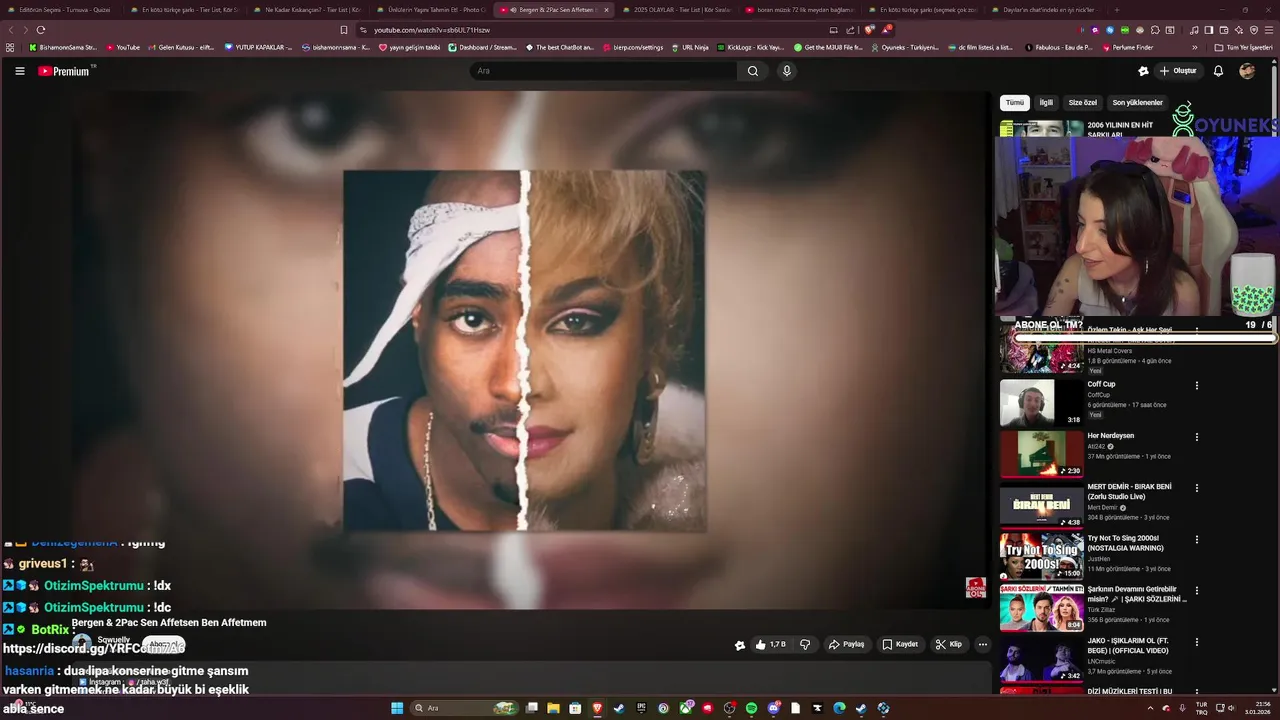Click the search magnifier button
This screenshot has height=720, width=1280.
coord(753,71)
